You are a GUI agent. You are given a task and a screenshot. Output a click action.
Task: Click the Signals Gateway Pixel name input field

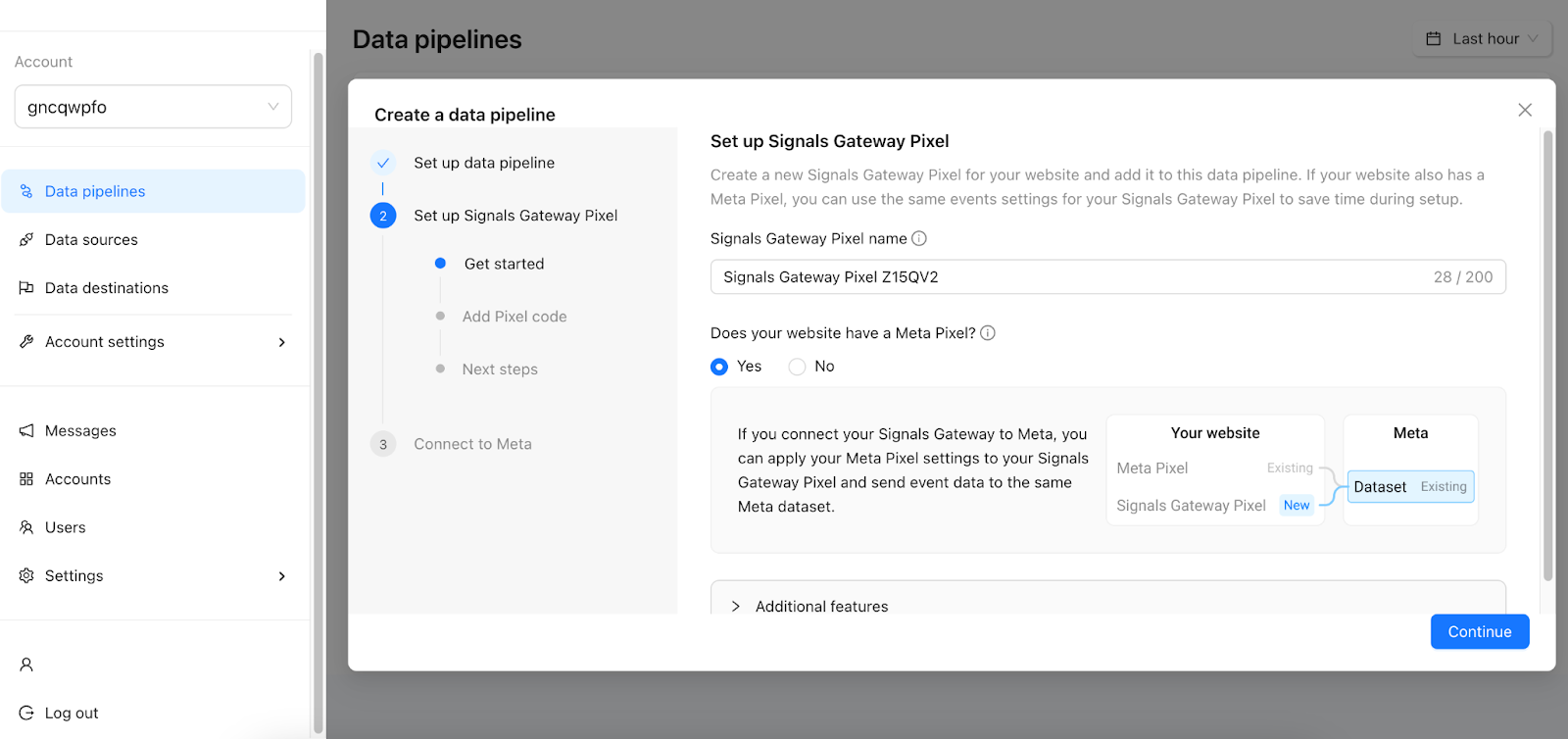[1108, 277]
